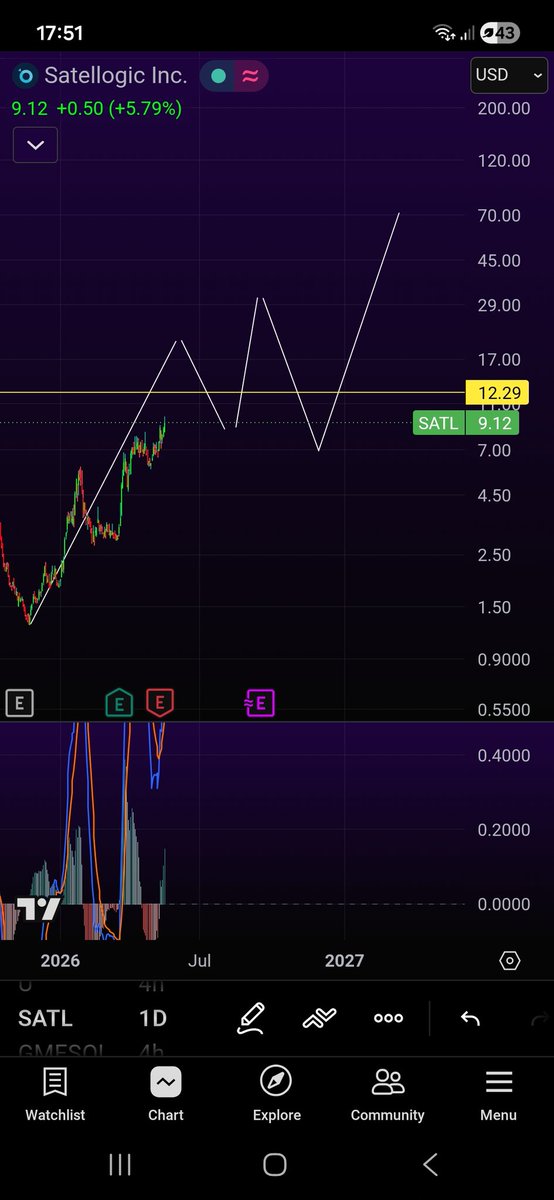Open the USD currency dropdown

tap(509, 75)
